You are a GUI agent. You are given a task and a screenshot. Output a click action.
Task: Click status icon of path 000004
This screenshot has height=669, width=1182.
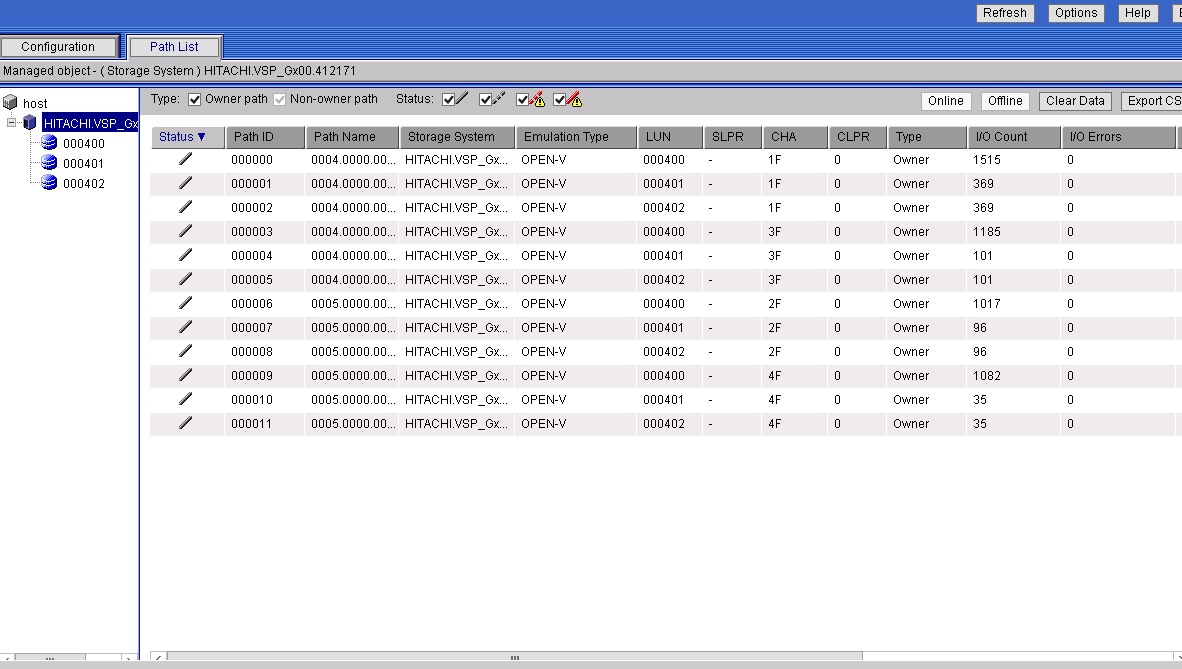coord(185,256)
